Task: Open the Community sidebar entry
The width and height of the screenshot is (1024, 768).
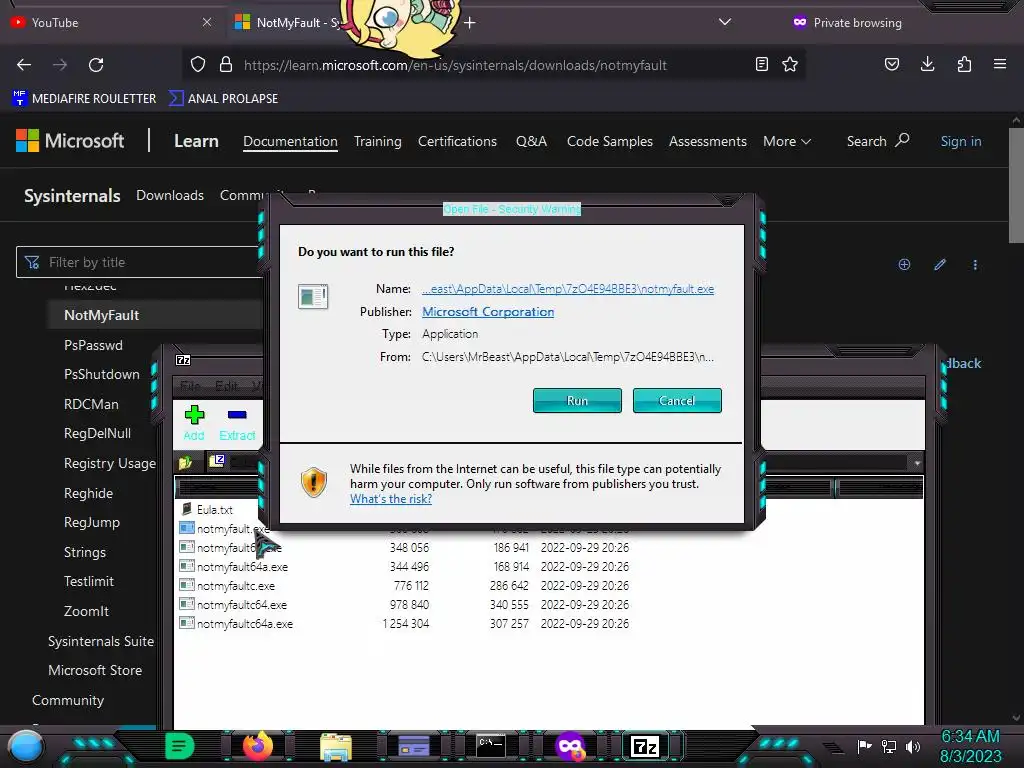Action: point(68,701)
